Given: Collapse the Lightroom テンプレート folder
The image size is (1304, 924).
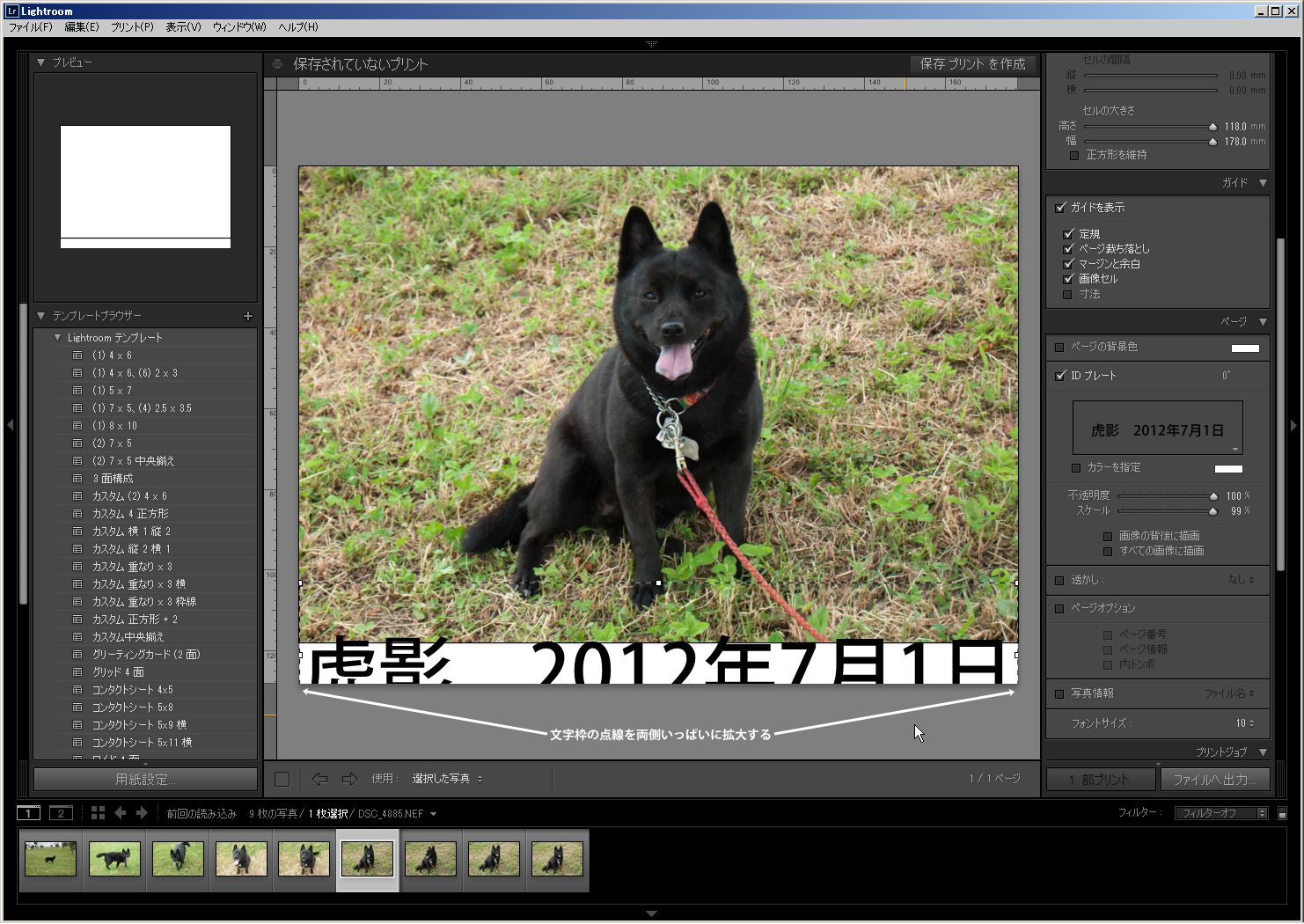Looking at the screenshot, I should pos(58,338).
